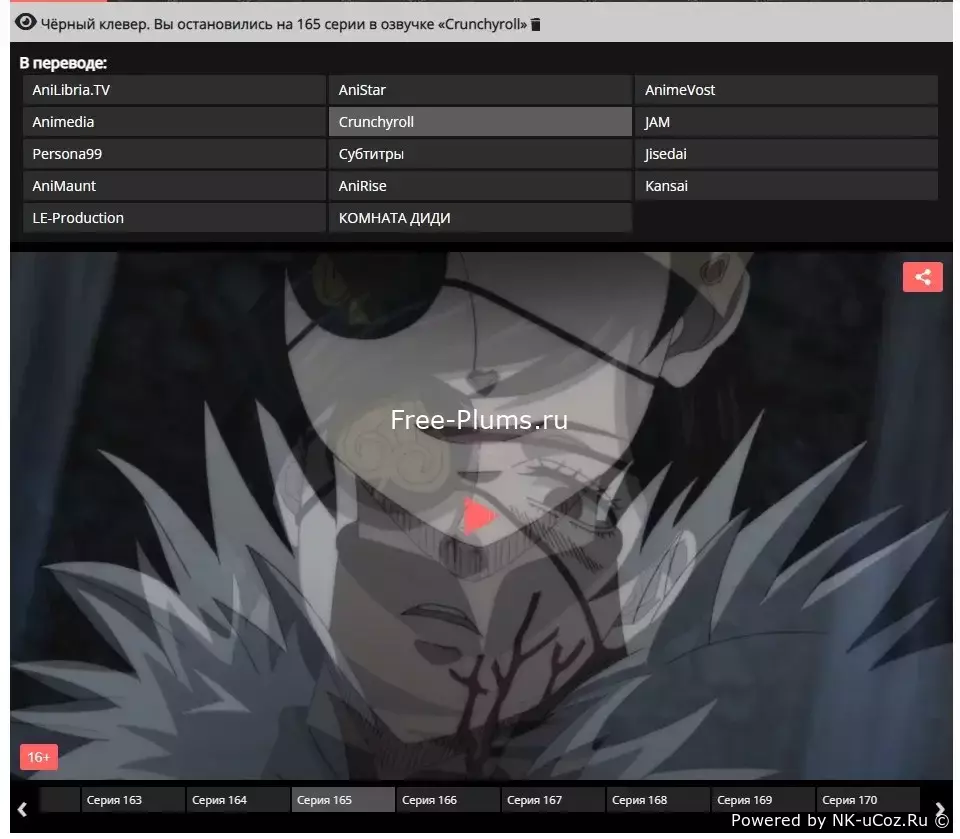Switch to Субтитры option
This screenshot has width=960, height=839.
tap(480, 154)
